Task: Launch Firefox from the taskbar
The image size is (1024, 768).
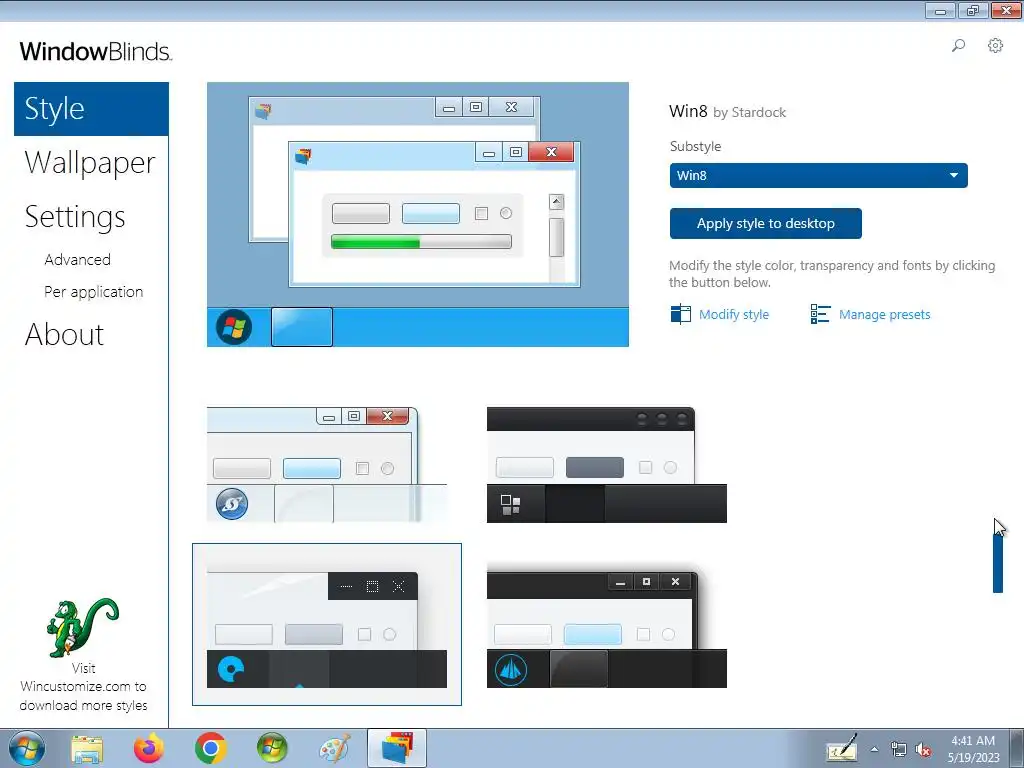Action: pos(149,748)
